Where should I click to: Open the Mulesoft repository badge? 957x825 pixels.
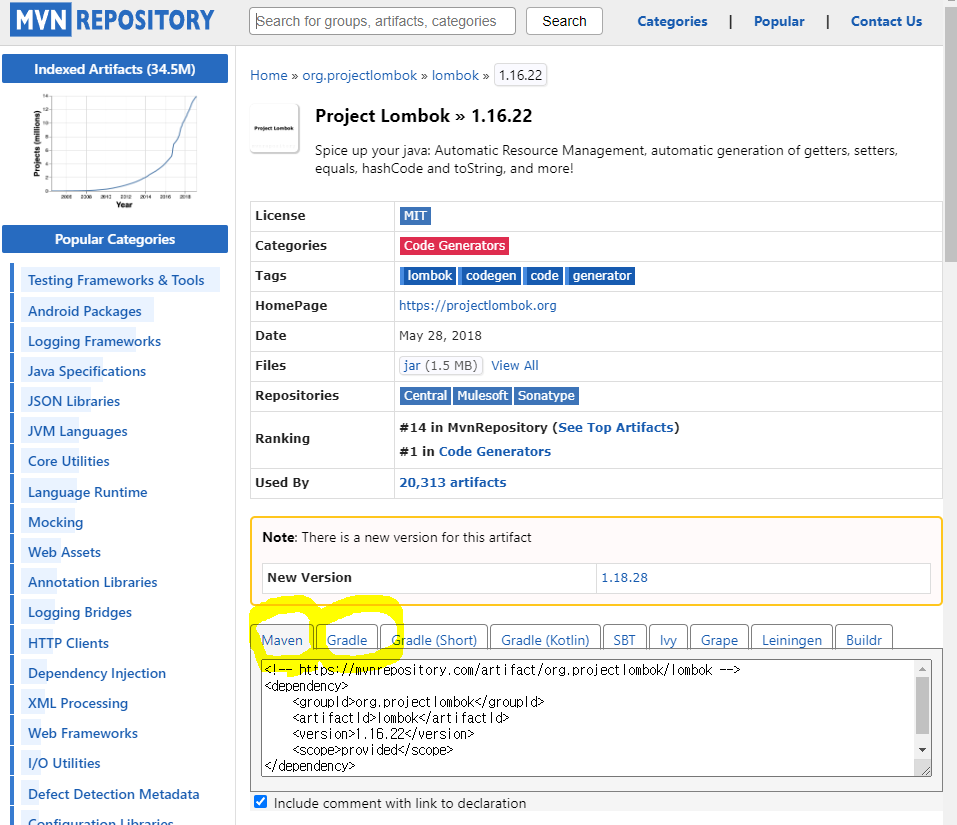pyautogui.click(x=482, y=395)
